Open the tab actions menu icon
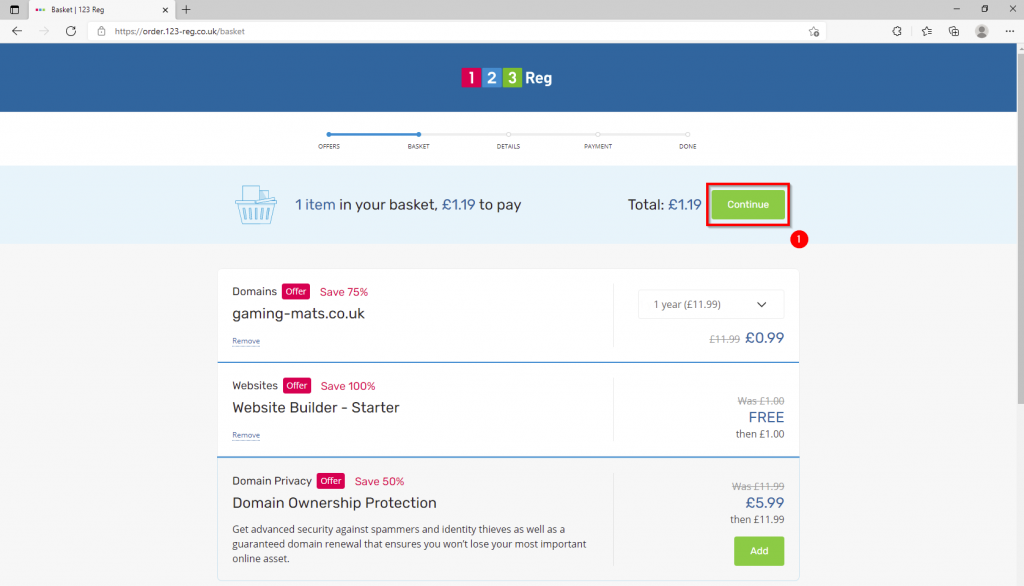 tap(14, 10)
